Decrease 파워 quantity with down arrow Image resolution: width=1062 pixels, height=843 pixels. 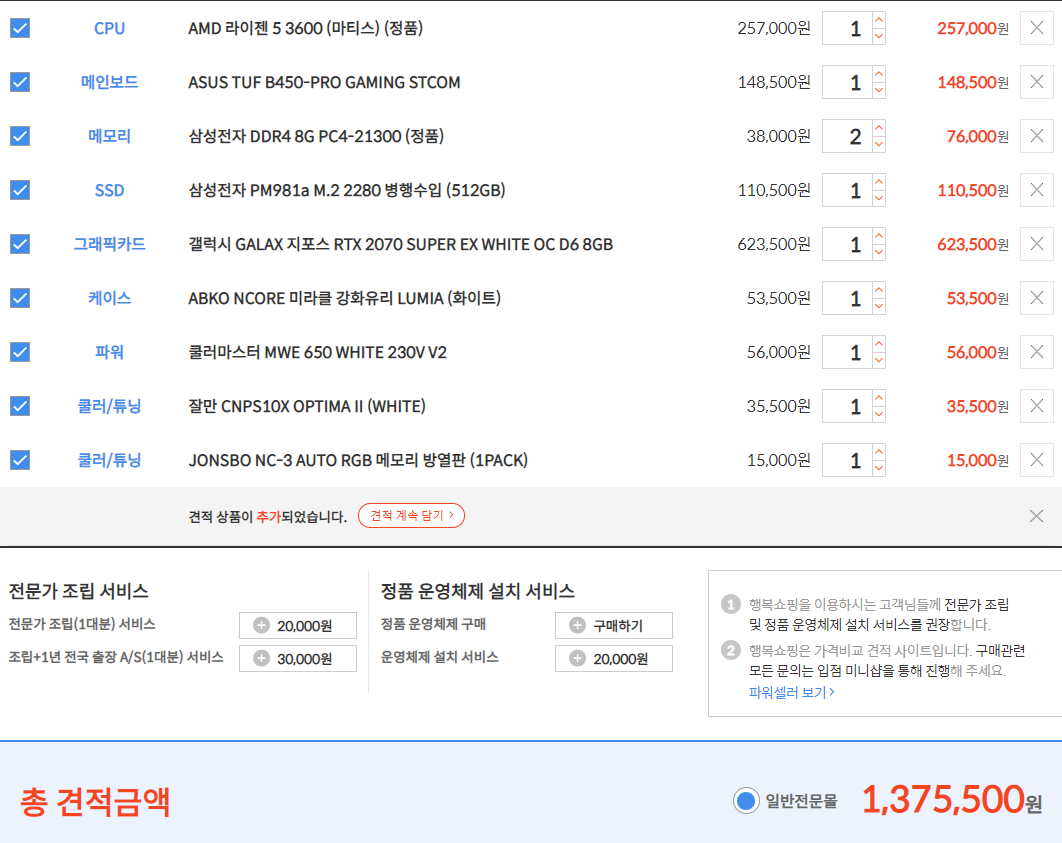[878, 360]
